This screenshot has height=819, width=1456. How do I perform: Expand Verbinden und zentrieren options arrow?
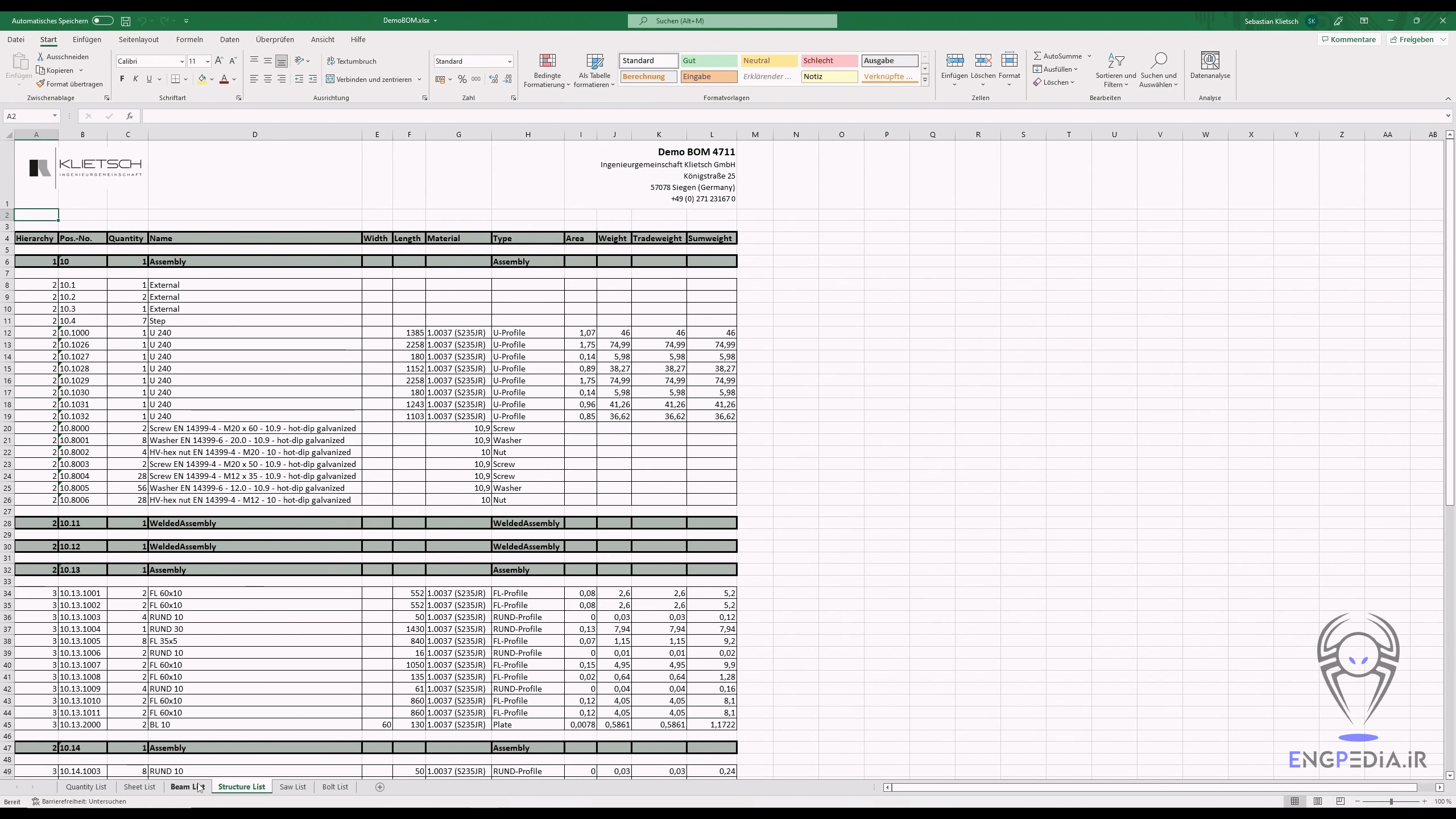pyautogui.click(x=420, y=80)
